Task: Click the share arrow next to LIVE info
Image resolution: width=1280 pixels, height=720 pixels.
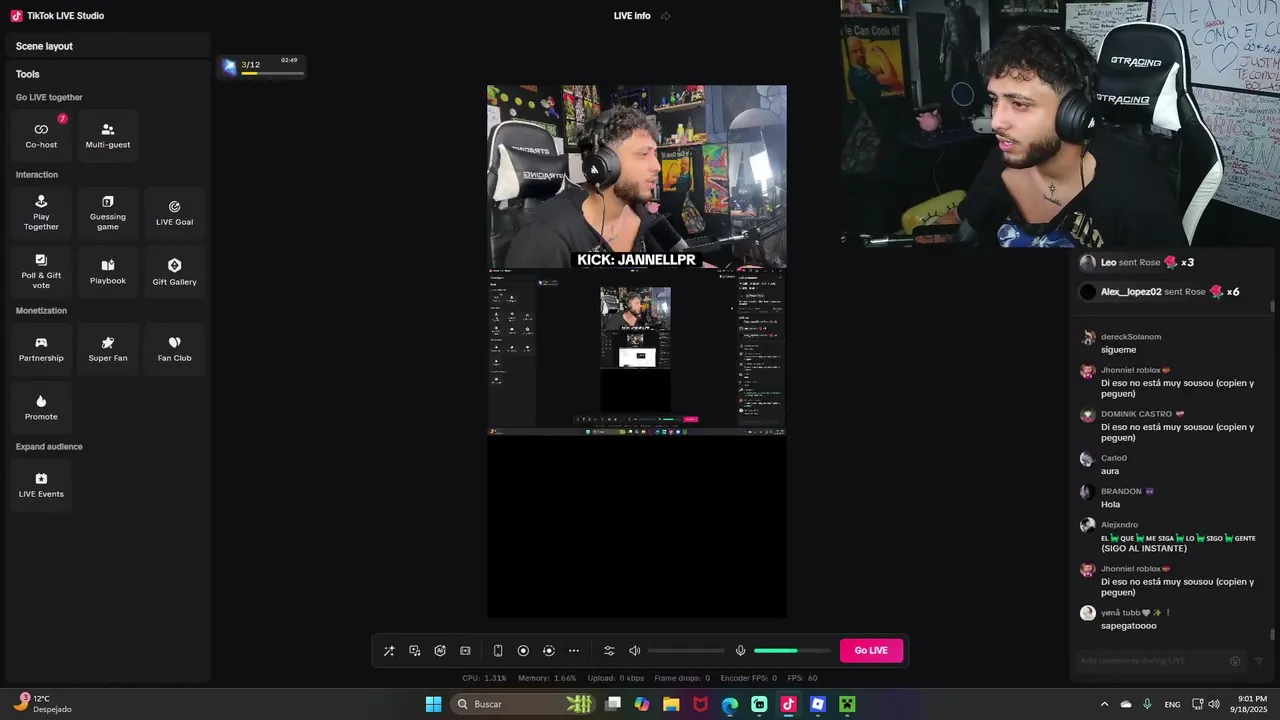Action: click(666, 16)
